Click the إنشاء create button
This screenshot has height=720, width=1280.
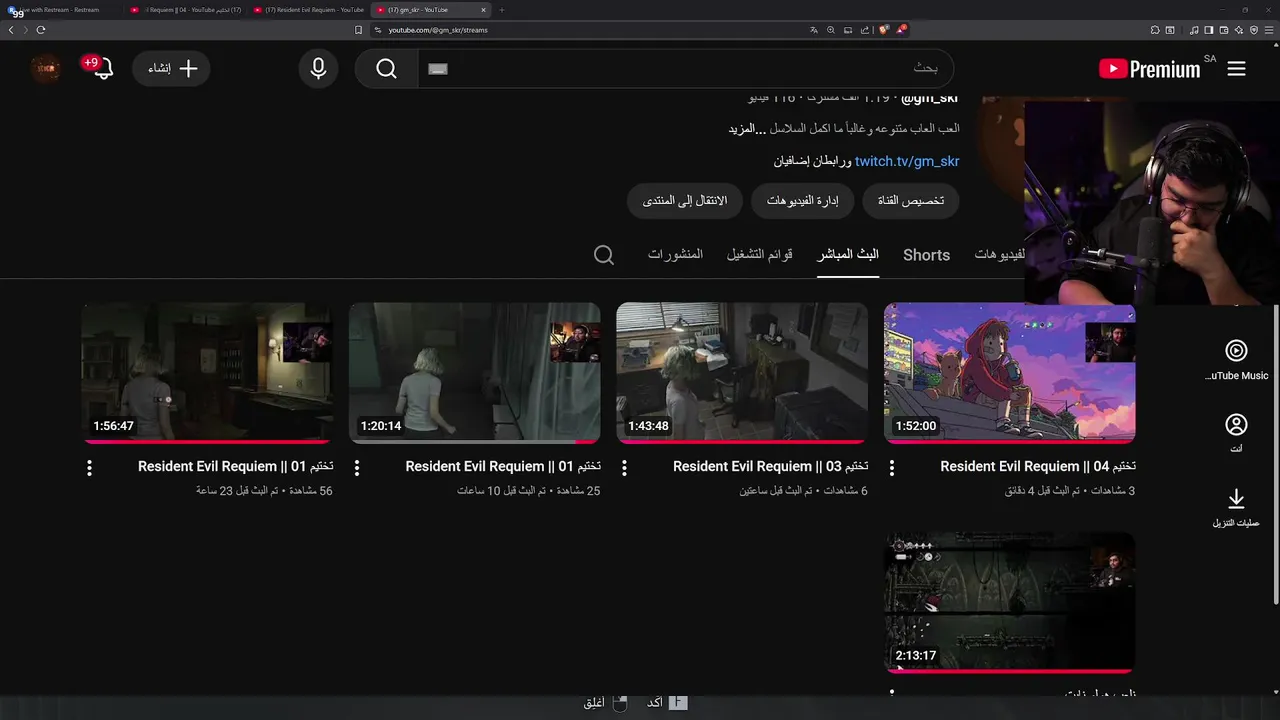coord(172,69)
